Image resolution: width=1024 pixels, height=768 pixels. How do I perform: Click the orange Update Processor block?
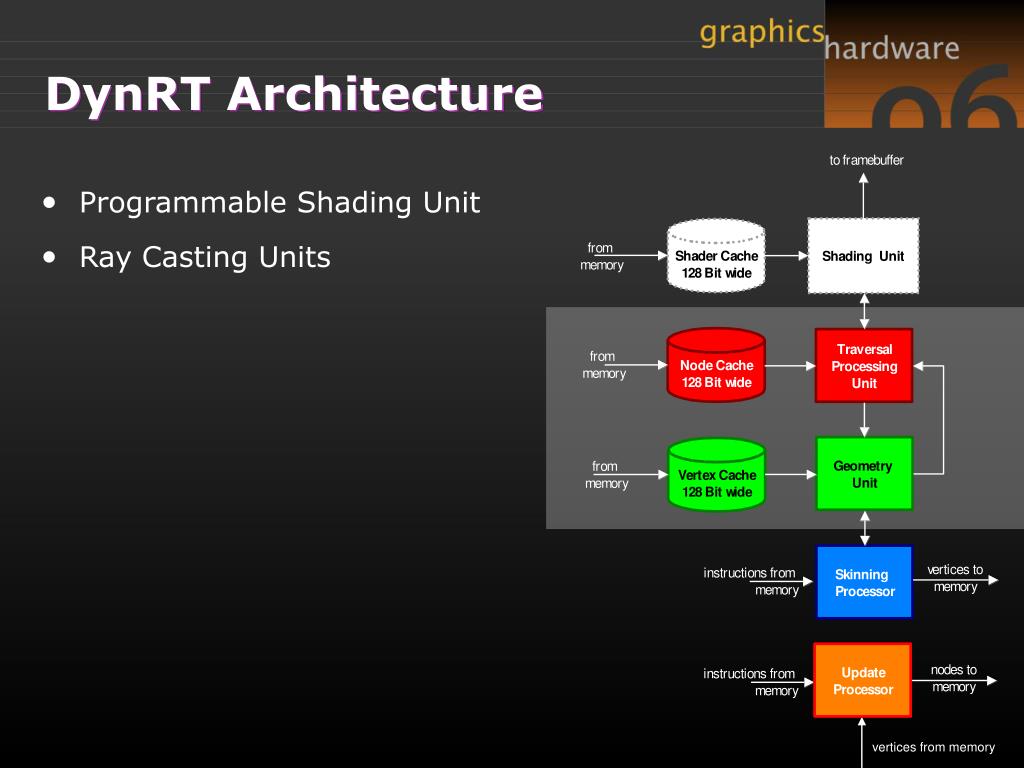pyautogui.click(x=863, y=680)
